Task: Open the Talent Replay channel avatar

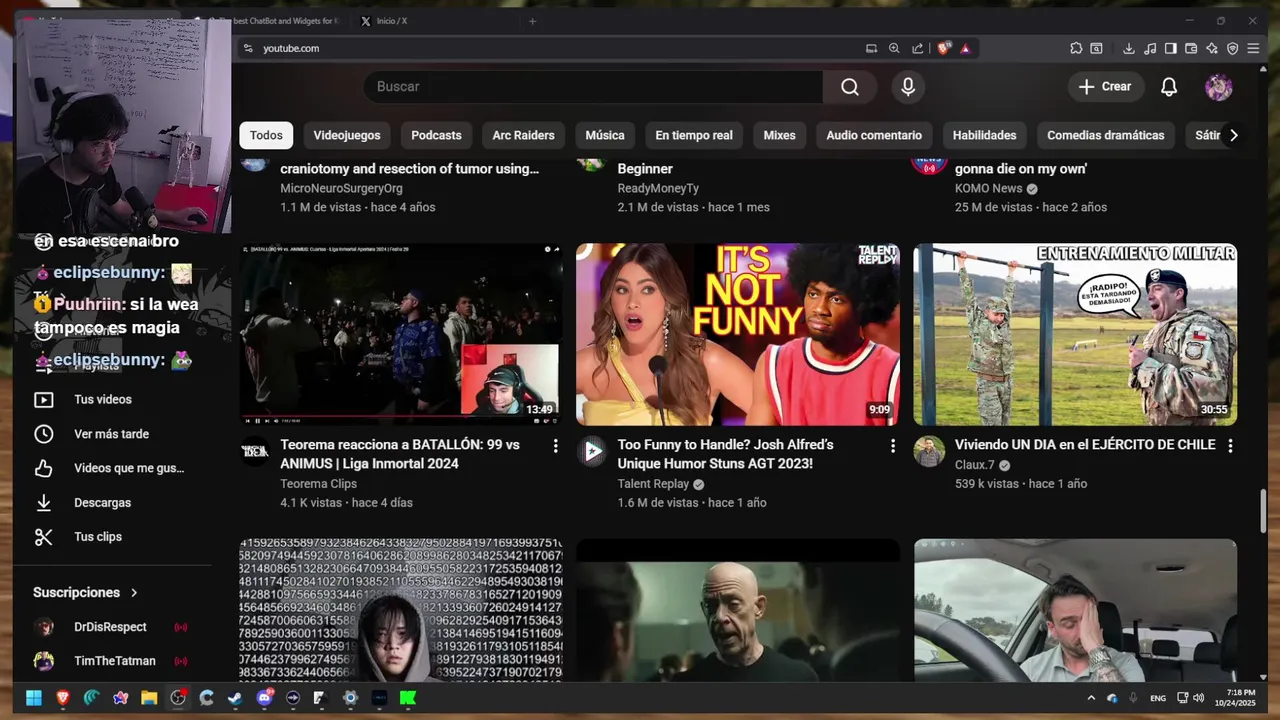Action: tap(592, 451)
